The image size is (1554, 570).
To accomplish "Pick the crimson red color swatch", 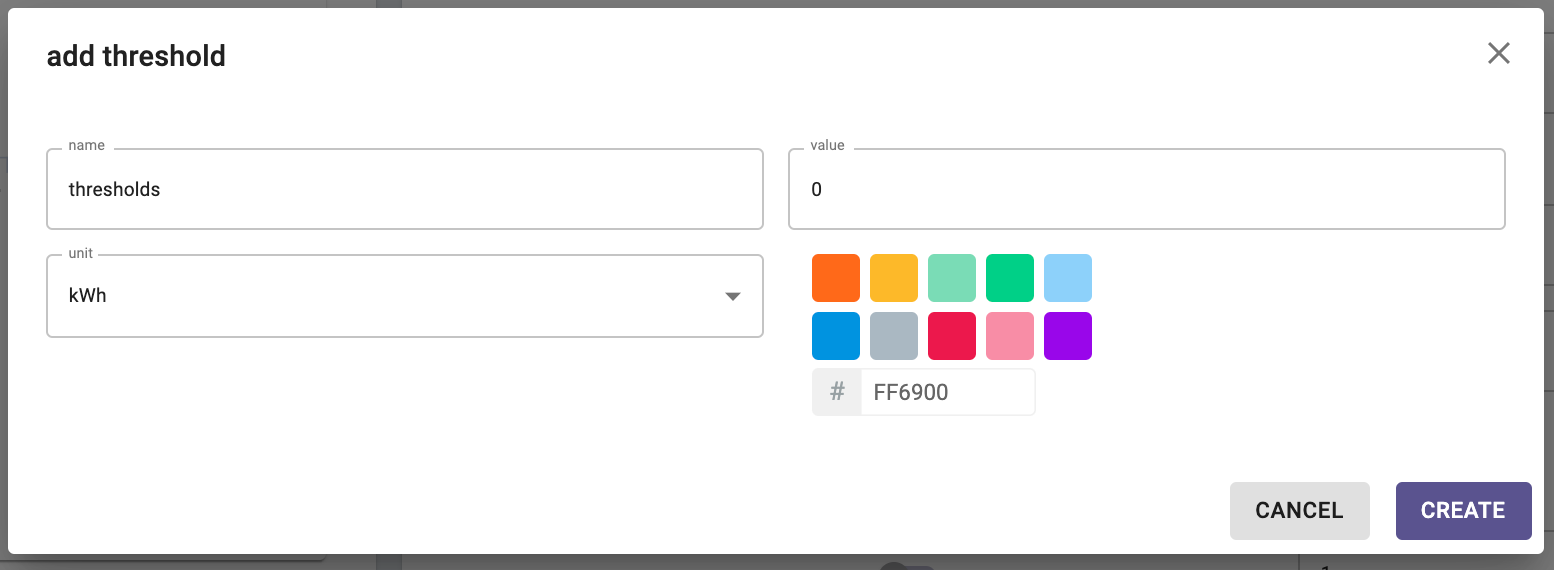I will [952, 336].
